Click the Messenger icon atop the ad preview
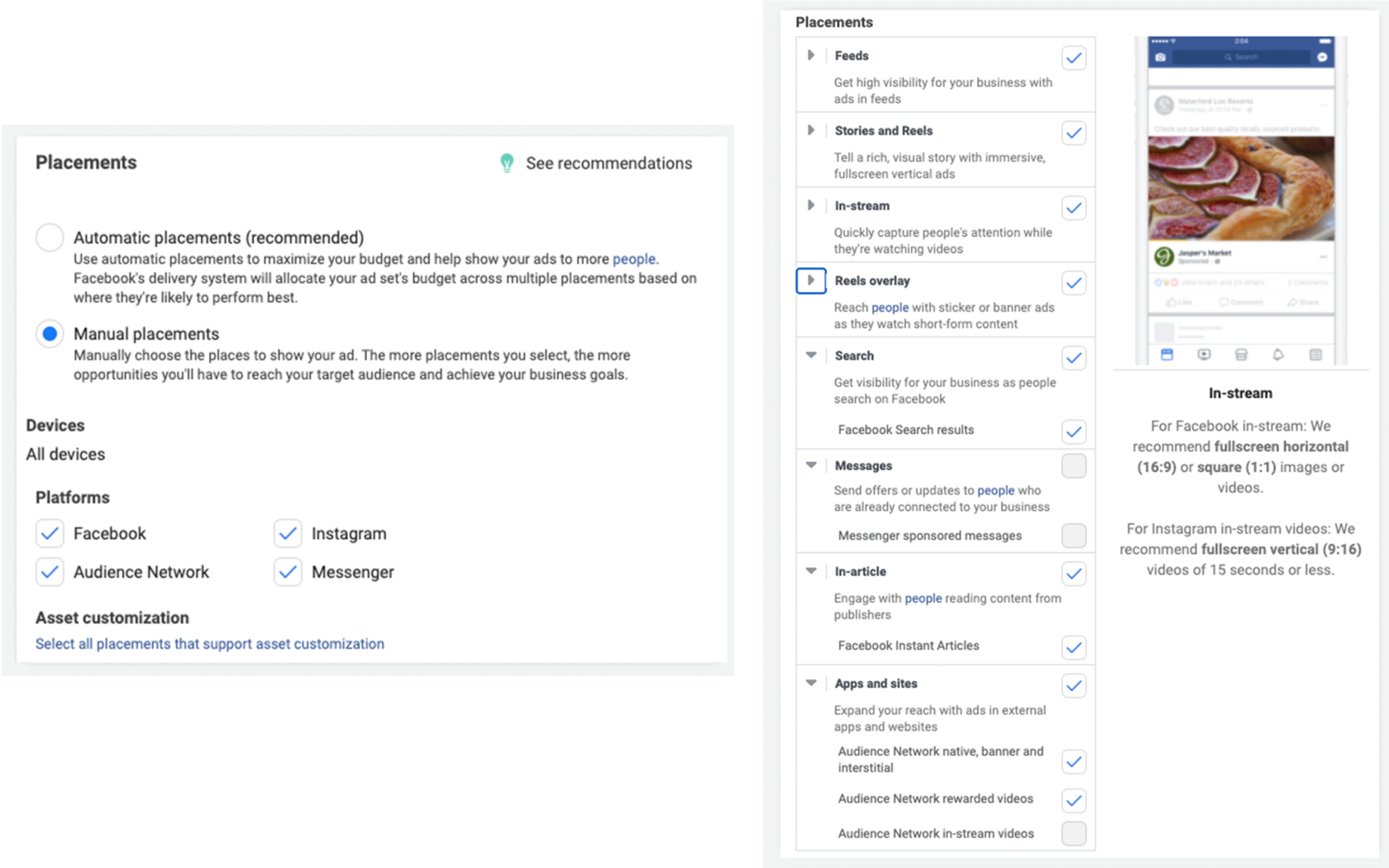This screenshot has height=868, width=1389. pos(1322,57)
